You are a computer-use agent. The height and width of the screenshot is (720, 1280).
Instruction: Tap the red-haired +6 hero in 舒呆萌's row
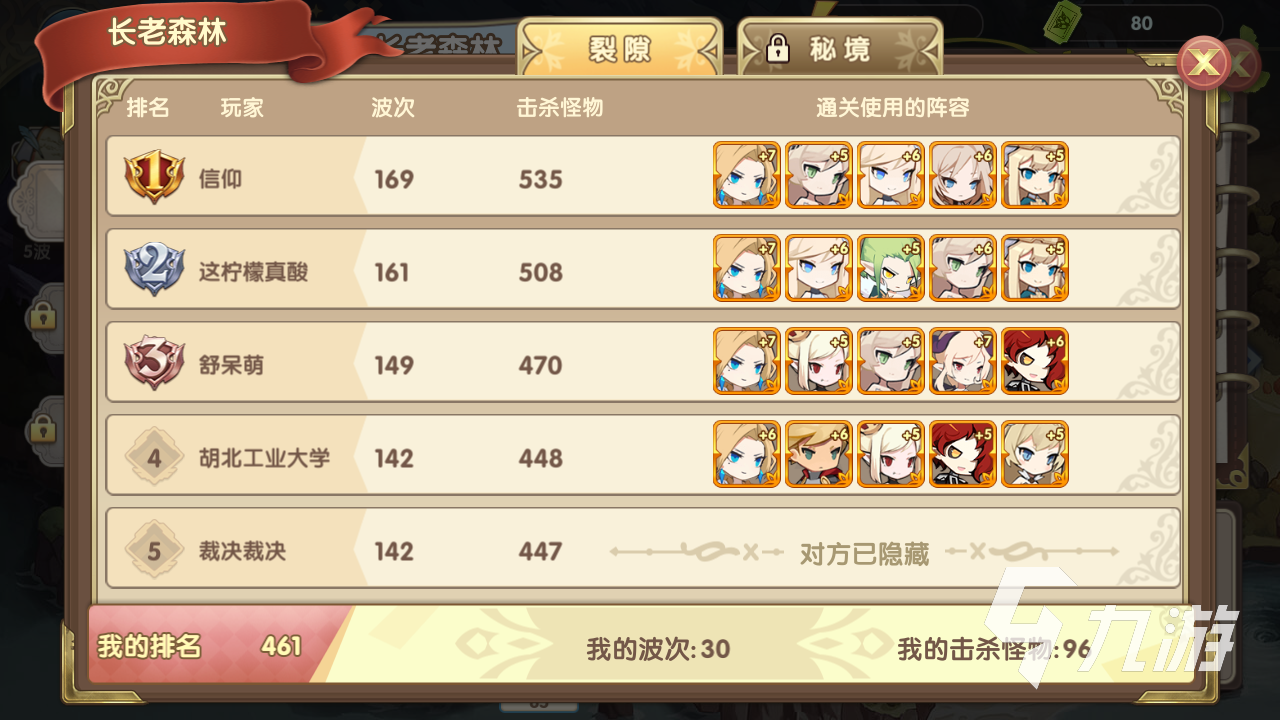1034,361
